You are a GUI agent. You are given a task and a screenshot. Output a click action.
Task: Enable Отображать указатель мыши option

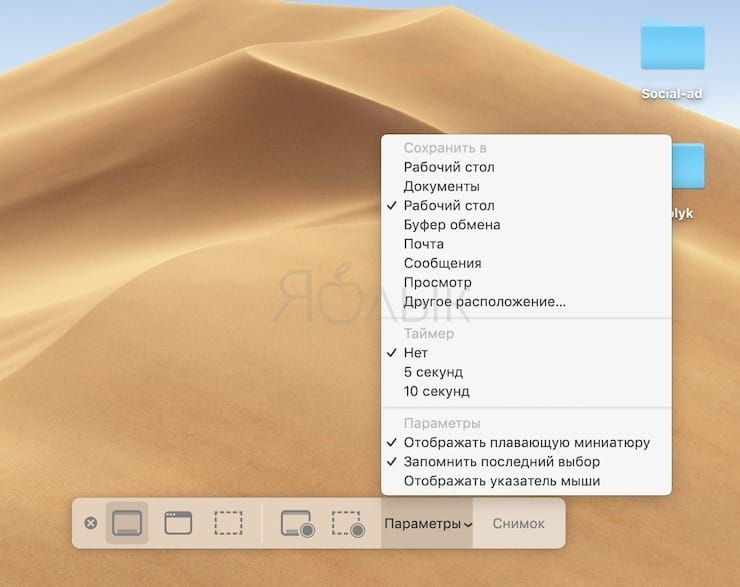click(526, 481)
